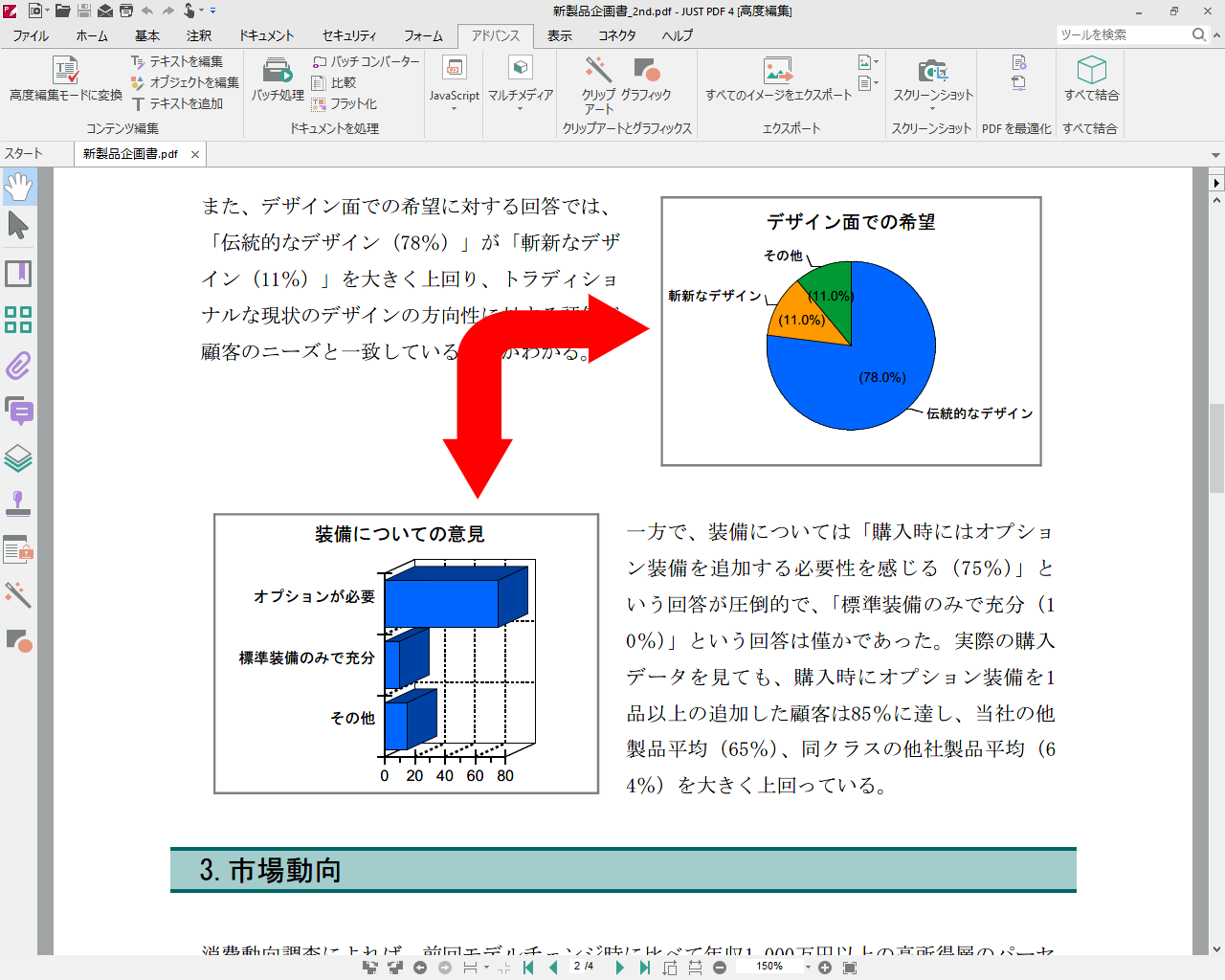Image resolution: width=1225 pixels, height=980 pixels.
Task: Switch to the 注釈 tab
Action: (x=199, y=35)
